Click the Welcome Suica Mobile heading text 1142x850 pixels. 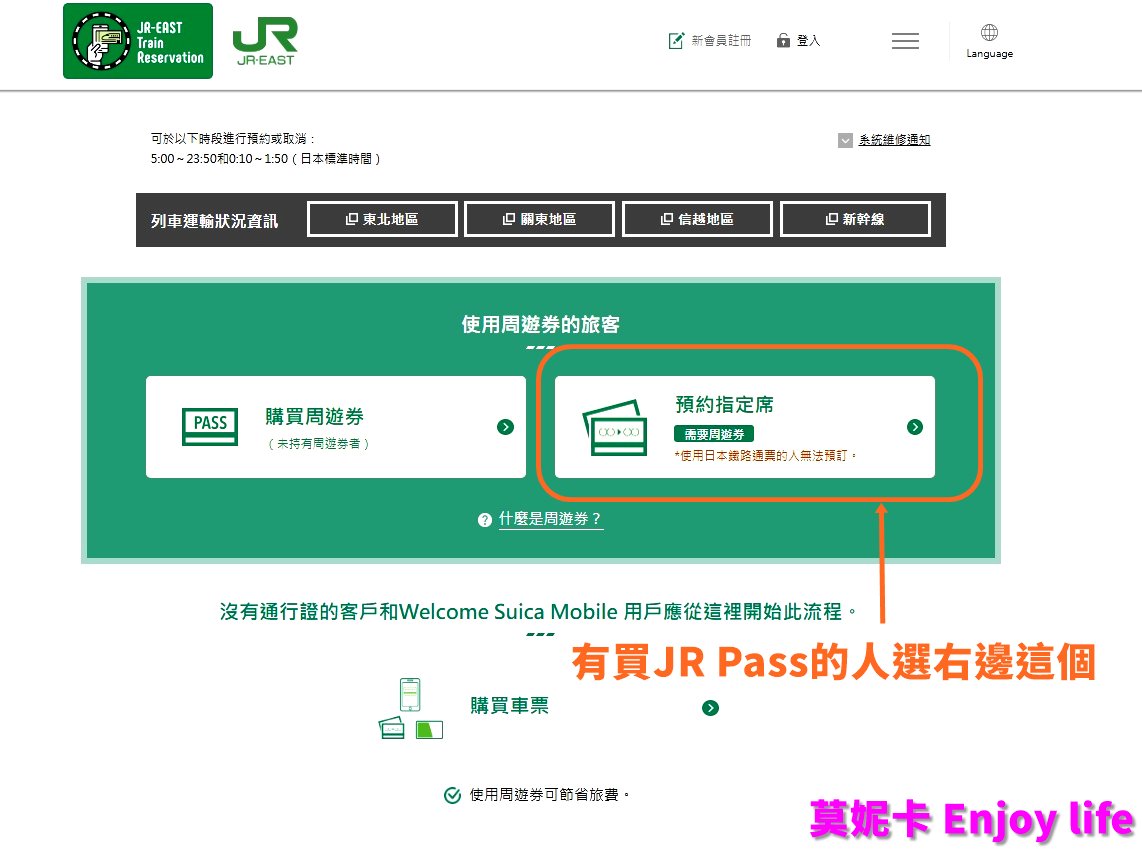(539, 611)
